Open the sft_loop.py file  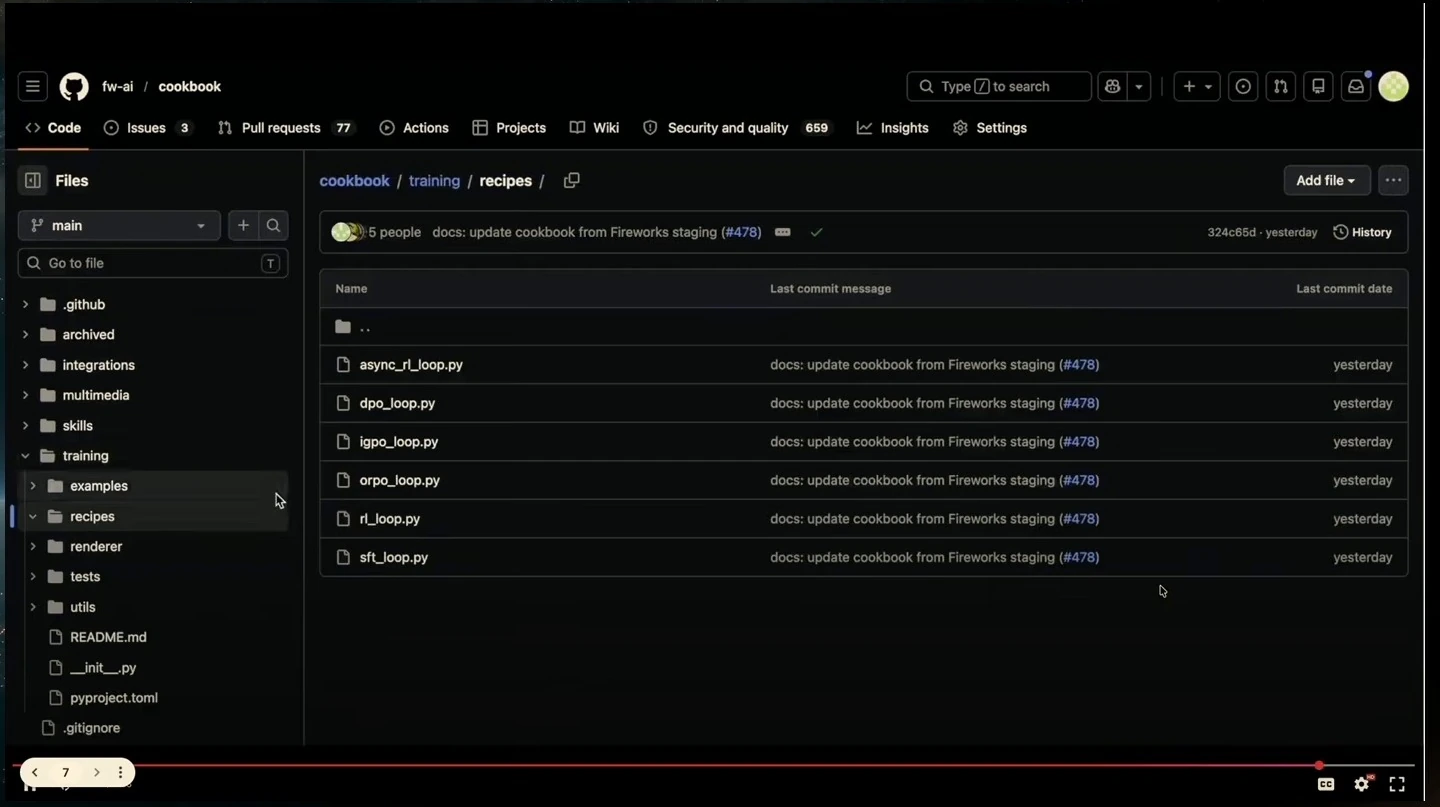(x=394, y=558)
